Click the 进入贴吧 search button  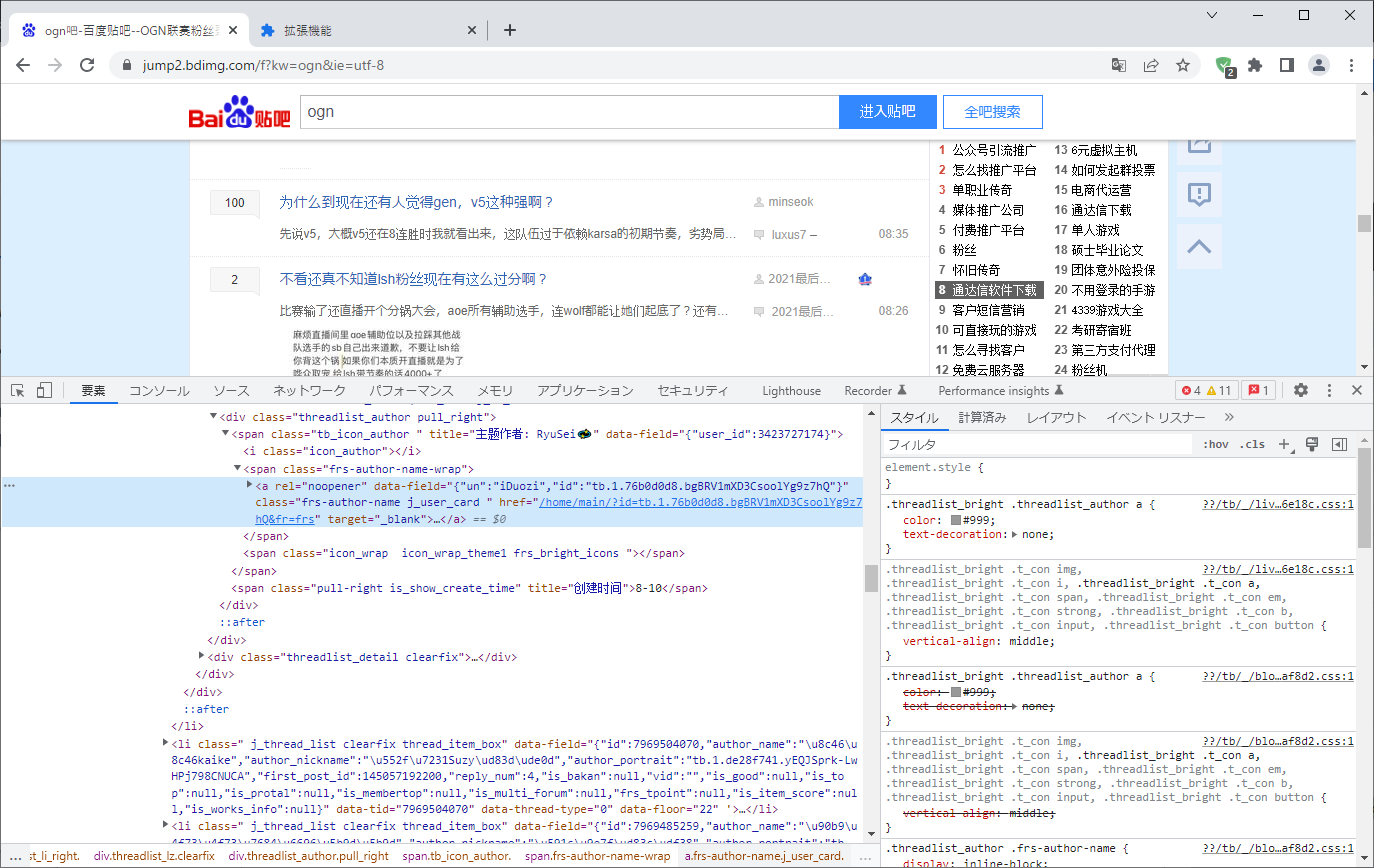click(887, 111)
